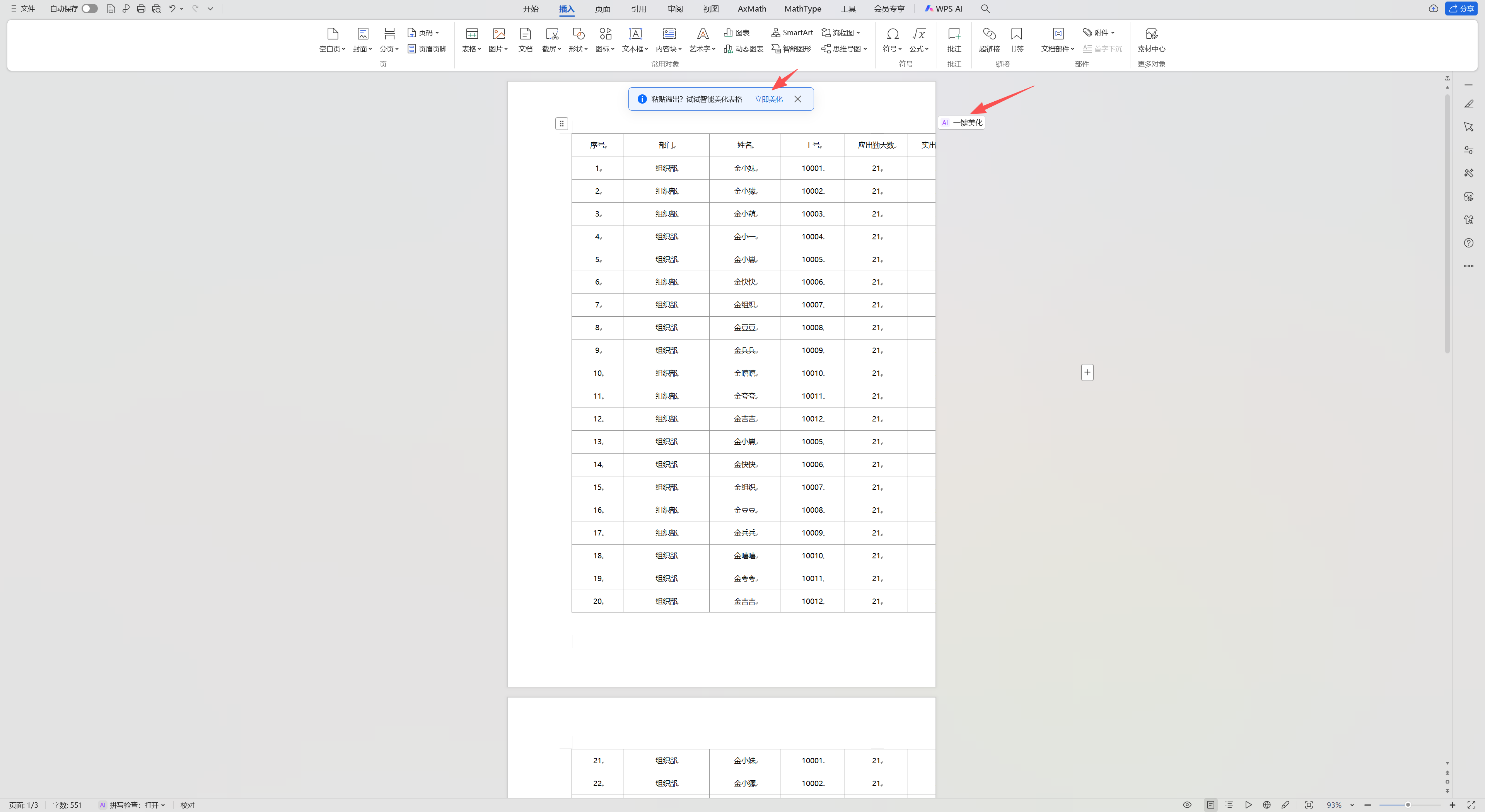
Task: Open the 审阅 review tab
Action: [x=674, y=9]
